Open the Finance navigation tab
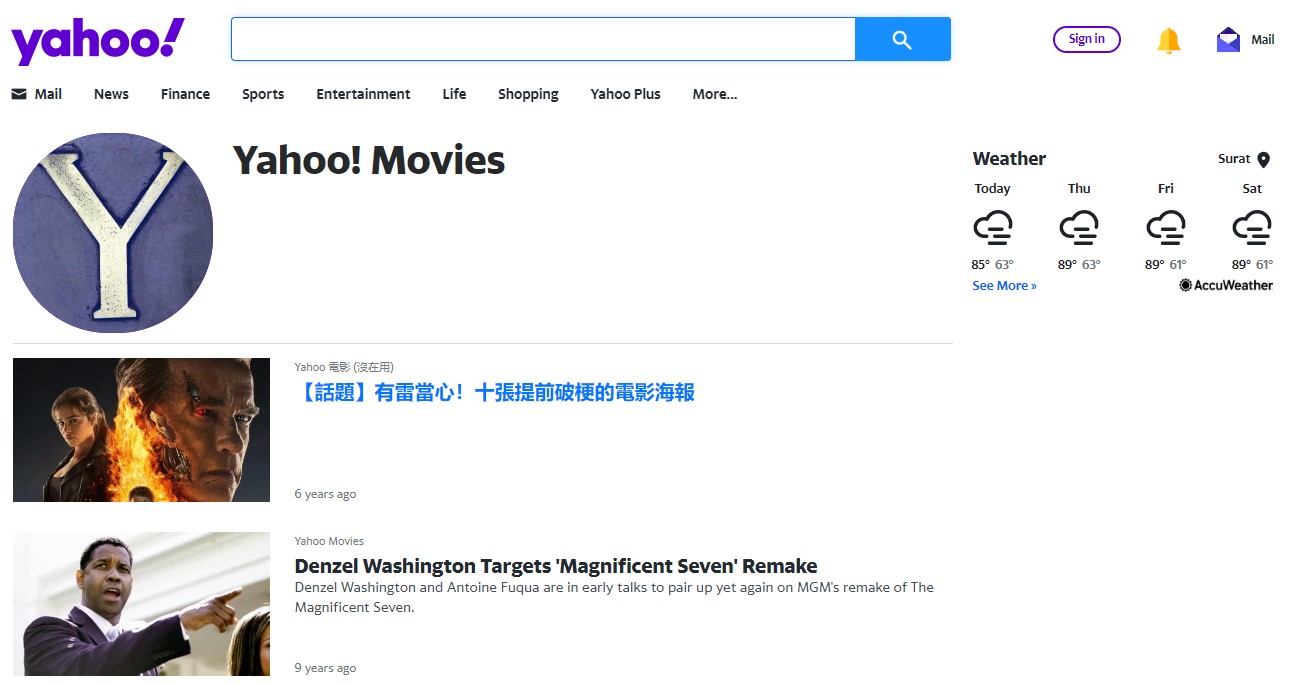This screenshot has width=1291, height=685. tap(185, 94)
